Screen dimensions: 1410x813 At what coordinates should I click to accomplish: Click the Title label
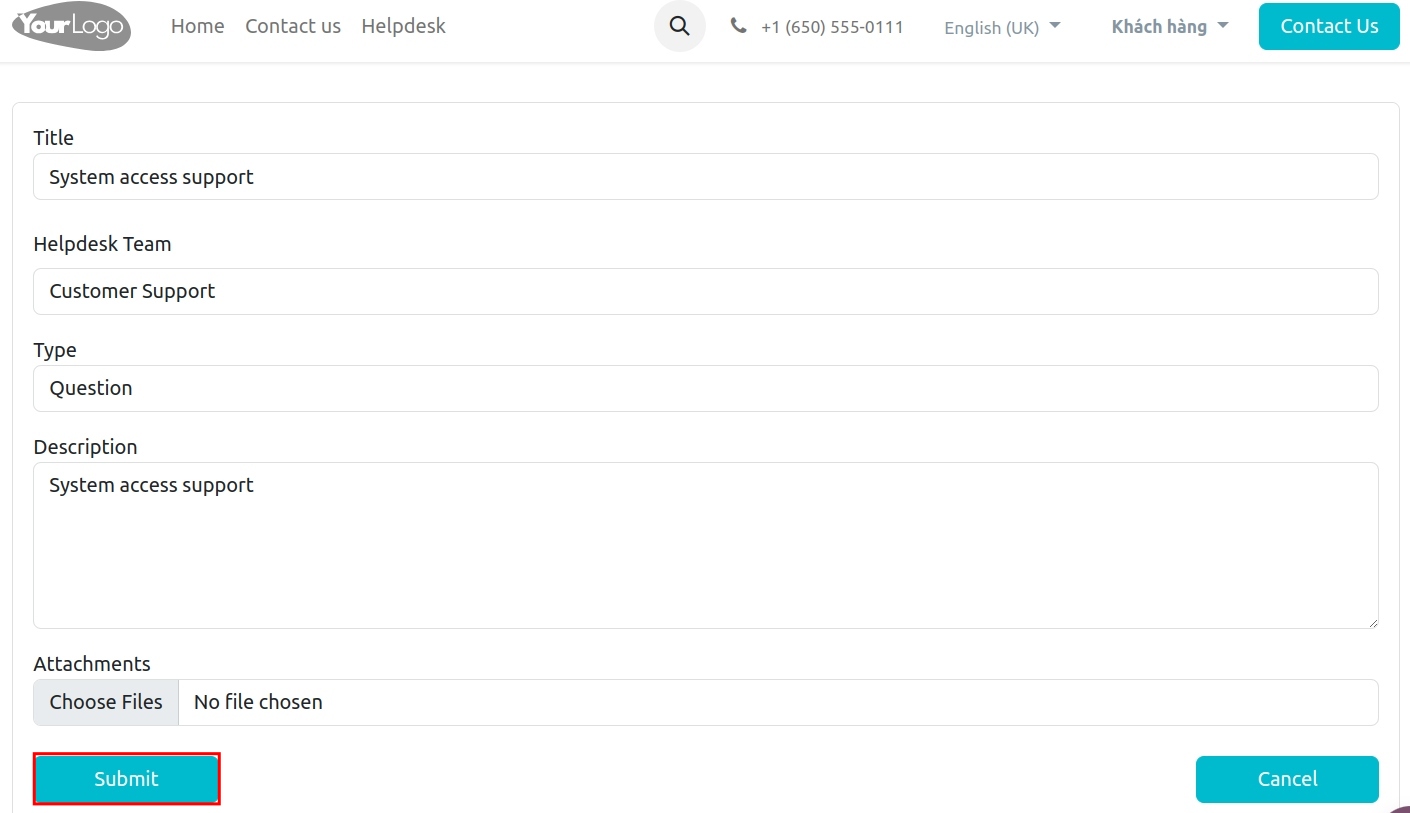54,138
